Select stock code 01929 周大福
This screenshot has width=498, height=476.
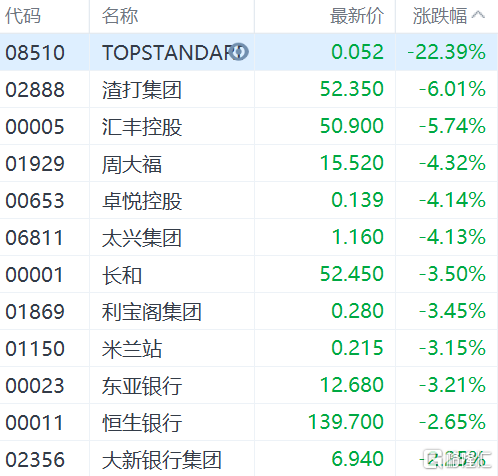35,164
